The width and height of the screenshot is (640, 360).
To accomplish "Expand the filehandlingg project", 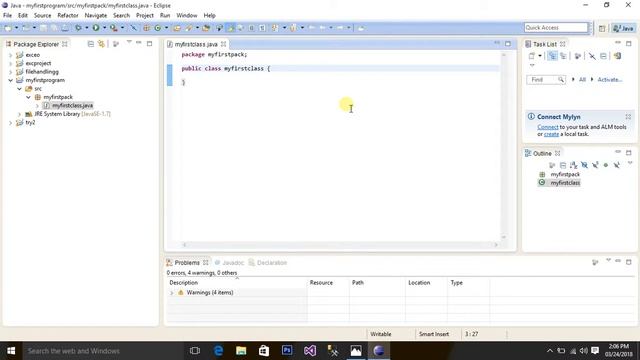I will (x=11, y=72).
